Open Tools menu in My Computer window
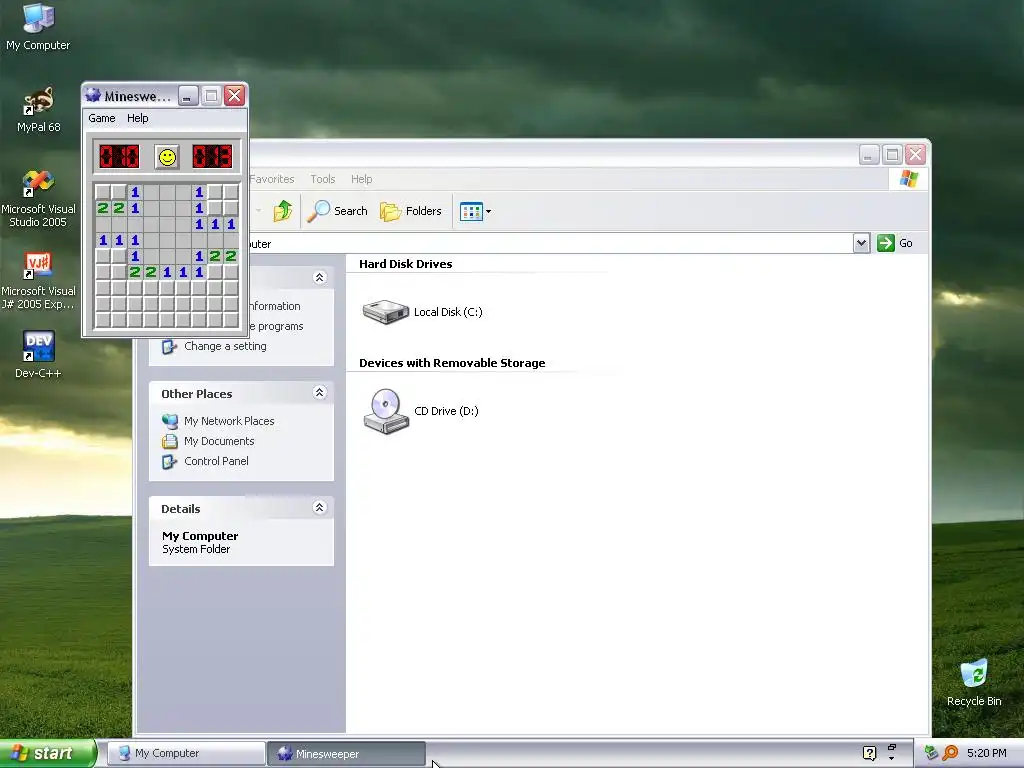Viewport: 1024px width, 768px height. click(x=323, y=179)
